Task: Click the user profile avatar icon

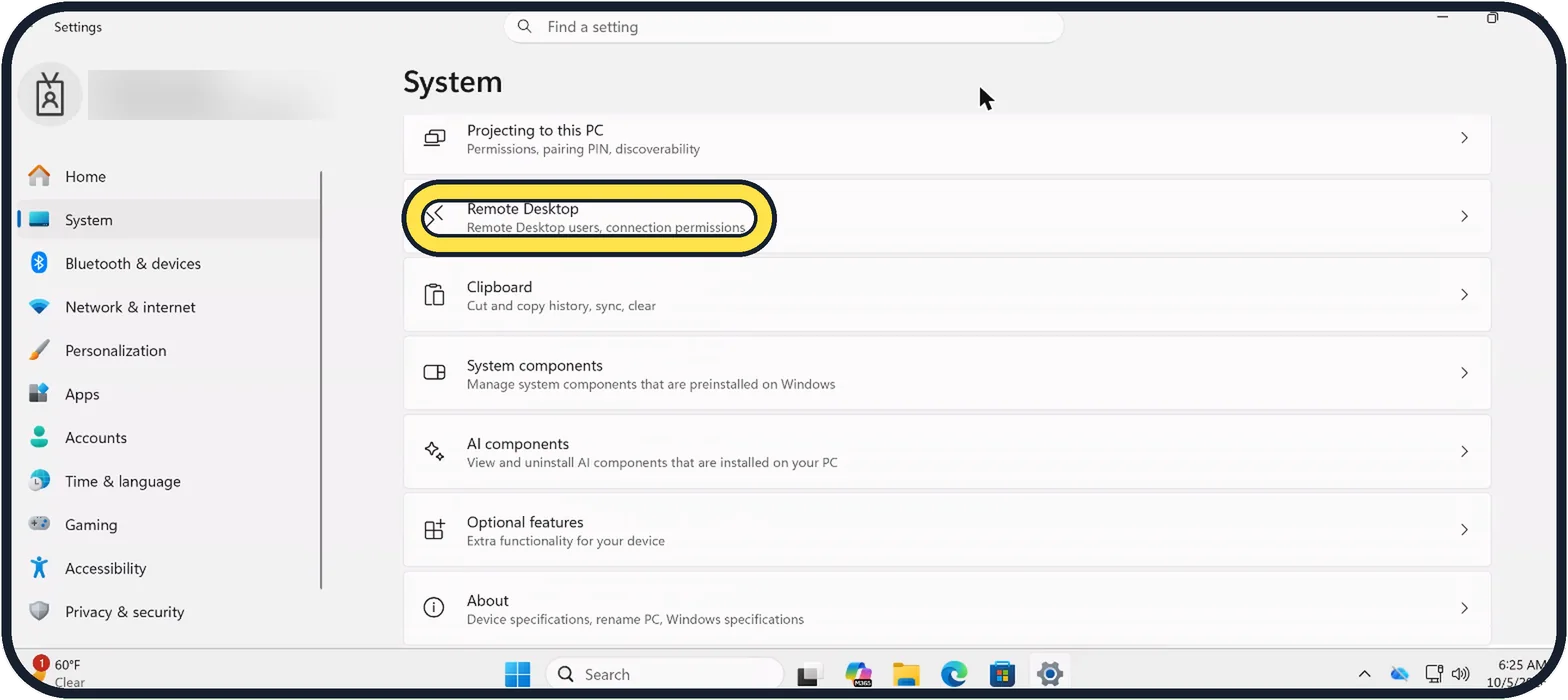Action: pyautogui.click(x=50, y=95)
